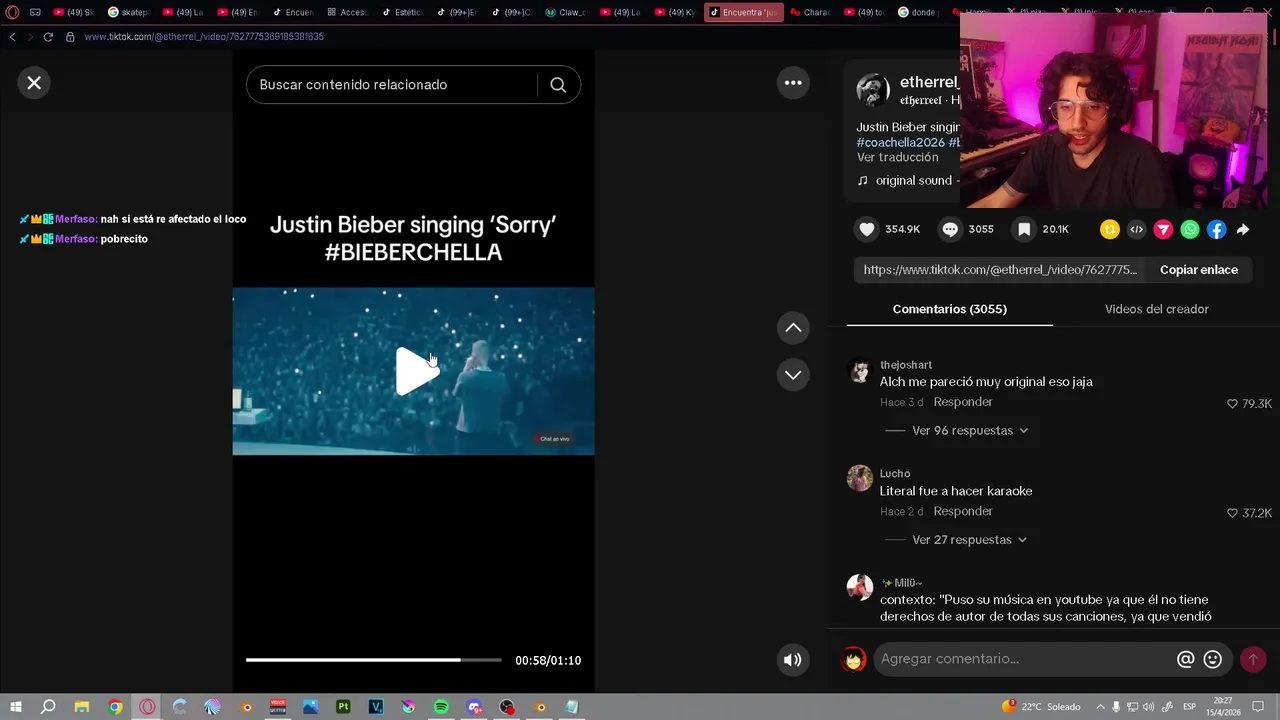
Task: Save video with bookmark icon
Action: pyautogui.click(x=1024, y=229)
